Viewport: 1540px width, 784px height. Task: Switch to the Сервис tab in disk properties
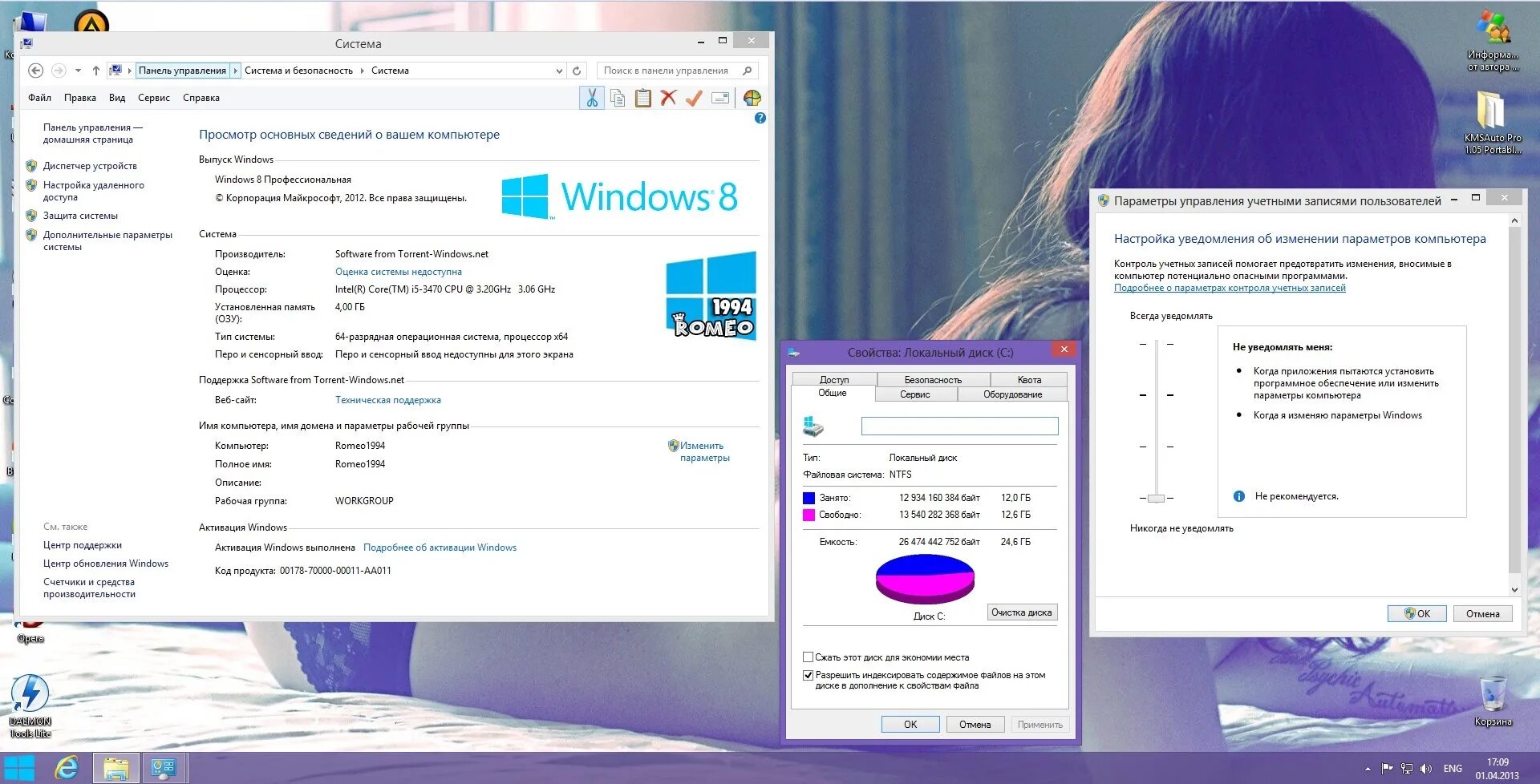914,394
